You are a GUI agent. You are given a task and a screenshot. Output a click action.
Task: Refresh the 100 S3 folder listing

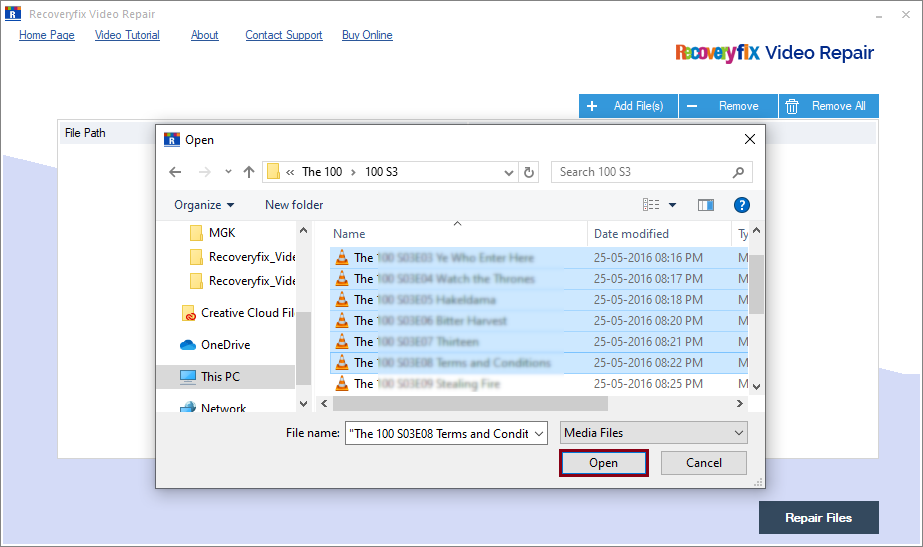[x=529, y=172]
